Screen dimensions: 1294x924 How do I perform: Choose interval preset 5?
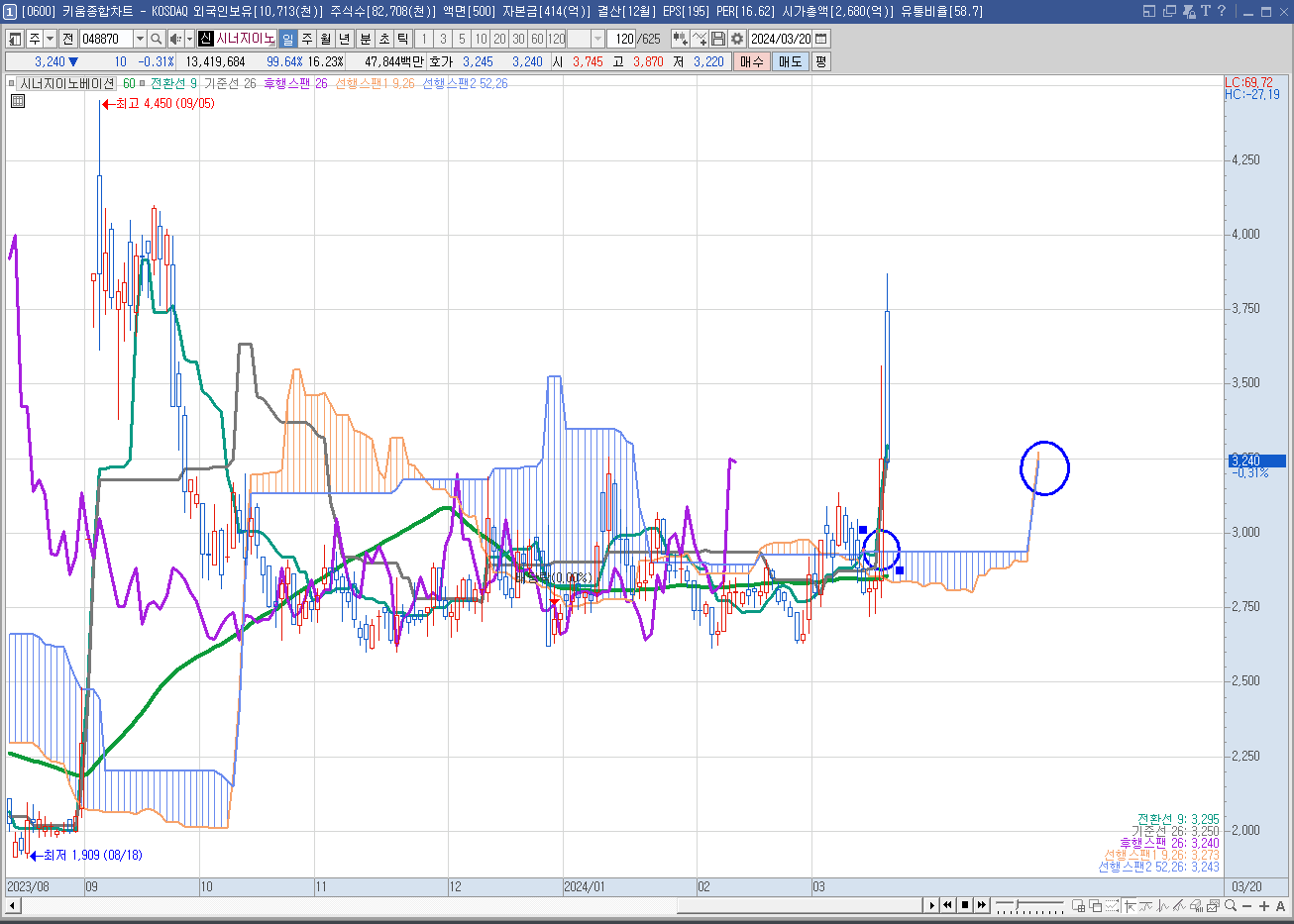(462, 39)
